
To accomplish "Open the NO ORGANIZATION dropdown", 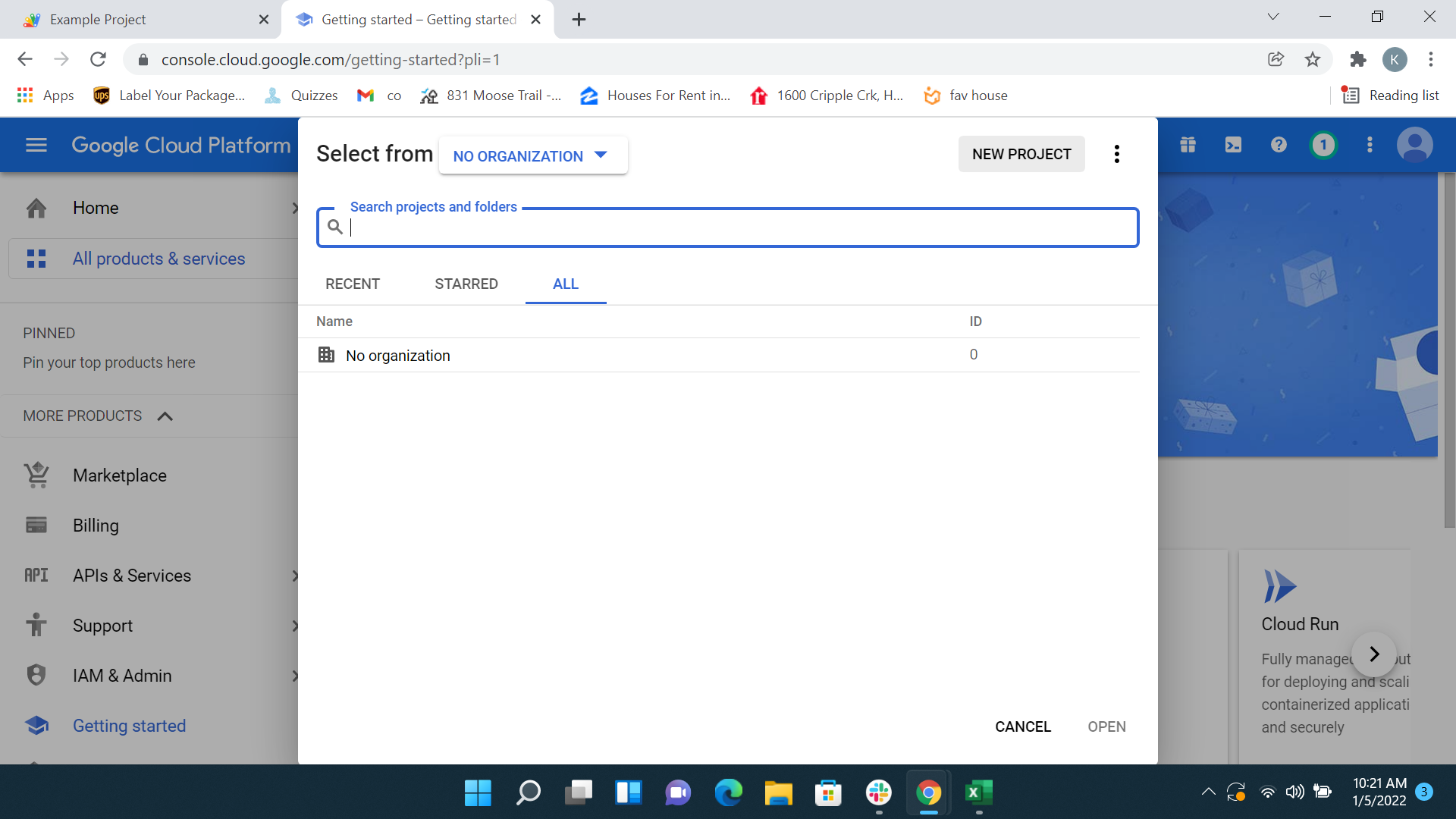I will (x=533, y=155).
